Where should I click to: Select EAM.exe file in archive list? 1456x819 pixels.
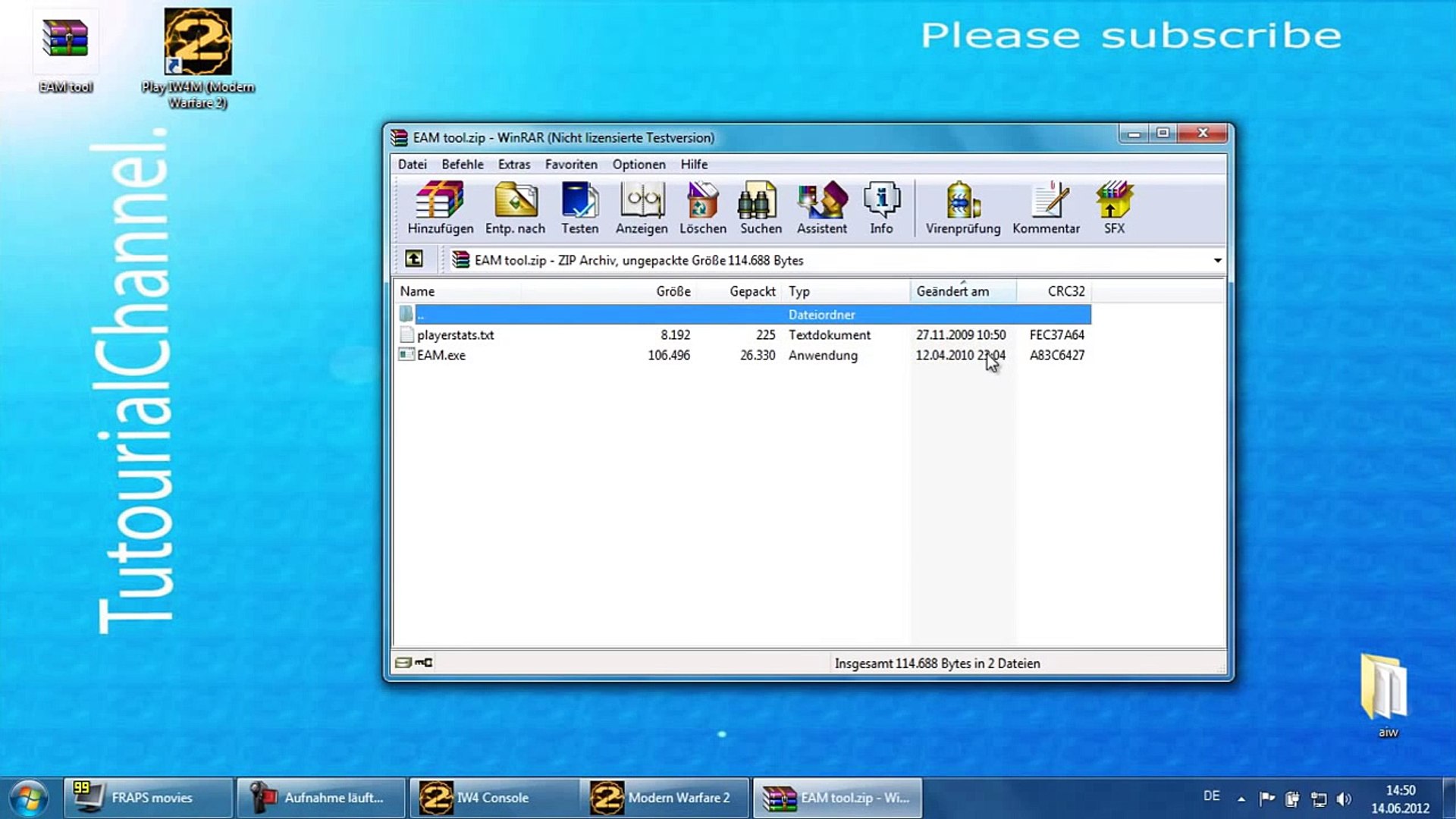[x=441, y=355]
